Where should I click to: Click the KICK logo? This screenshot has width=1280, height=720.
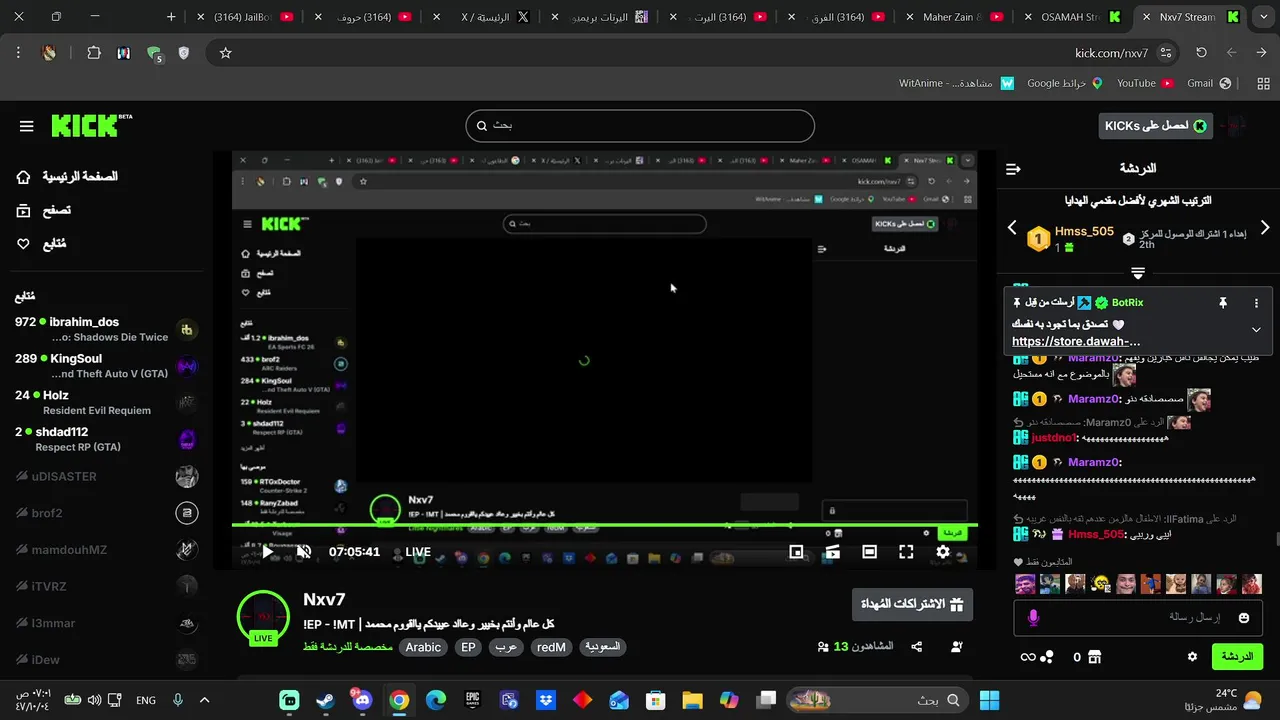tap(91, 125)
